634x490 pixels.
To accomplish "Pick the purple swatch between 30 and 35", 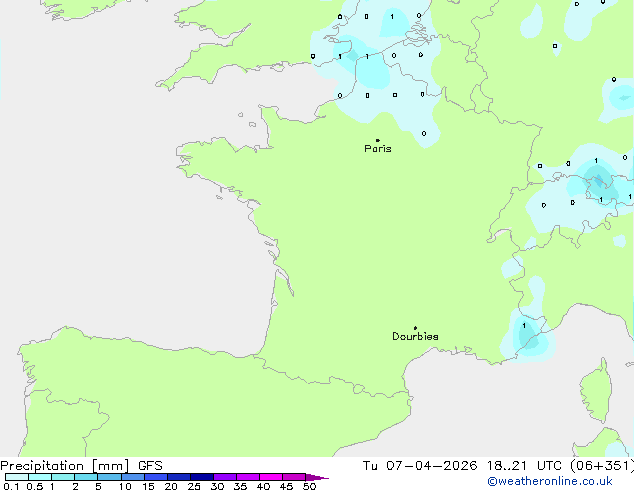I will (225, 477).
